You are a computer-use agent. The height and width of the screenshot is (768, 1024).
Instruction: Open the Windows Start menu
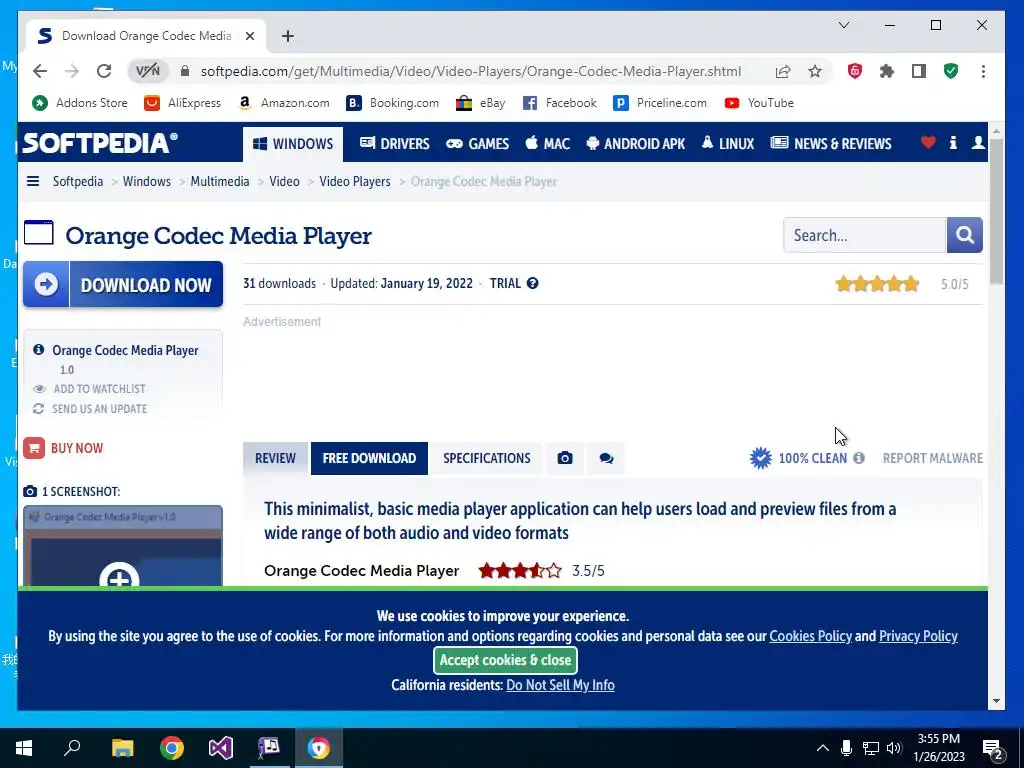click(24, 748)
